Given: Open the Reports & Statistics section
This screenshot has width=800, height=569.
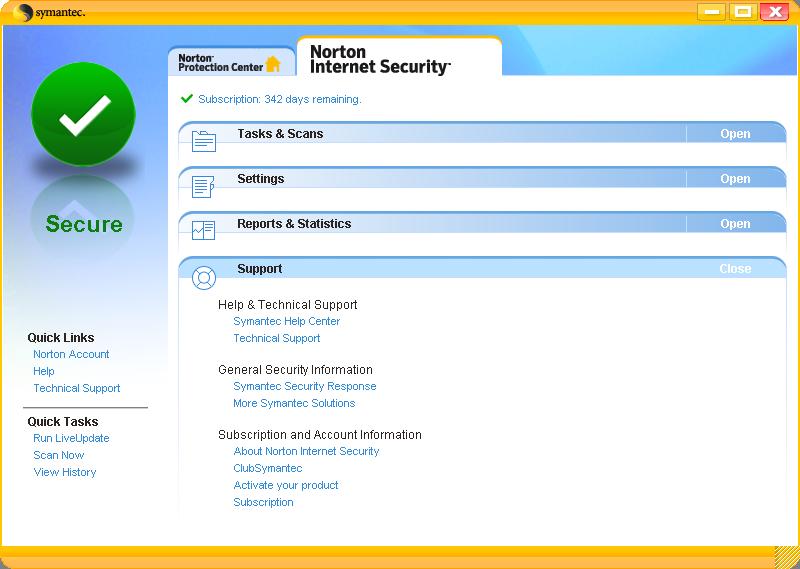Looking at the screenshot, I should (x=735, y=224).
